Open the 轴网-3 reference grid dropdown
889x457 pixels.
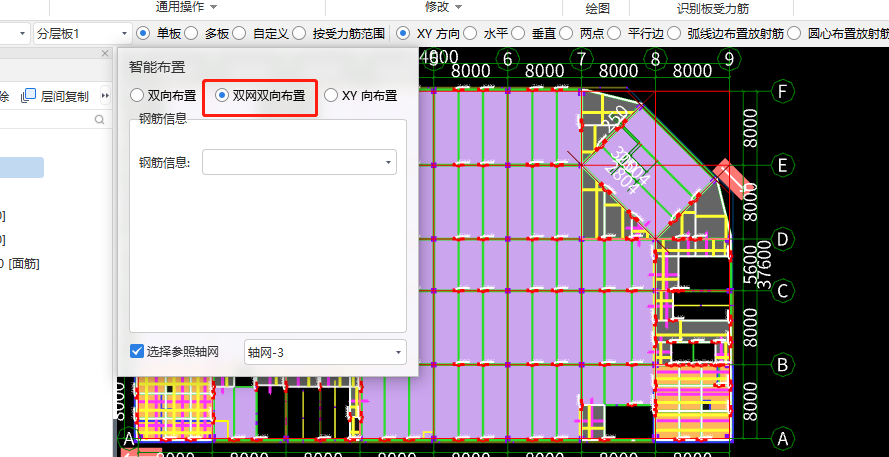(x=325, y=352)
